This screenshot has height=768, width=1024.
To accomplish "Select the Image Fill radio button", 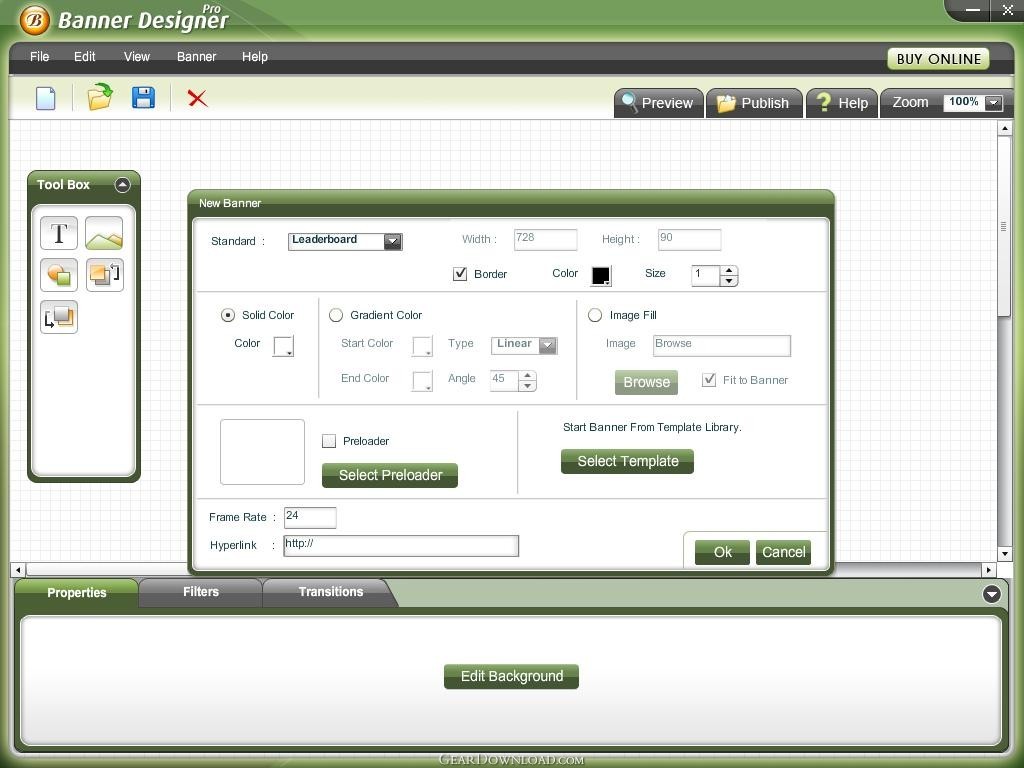I will (595, 315).
